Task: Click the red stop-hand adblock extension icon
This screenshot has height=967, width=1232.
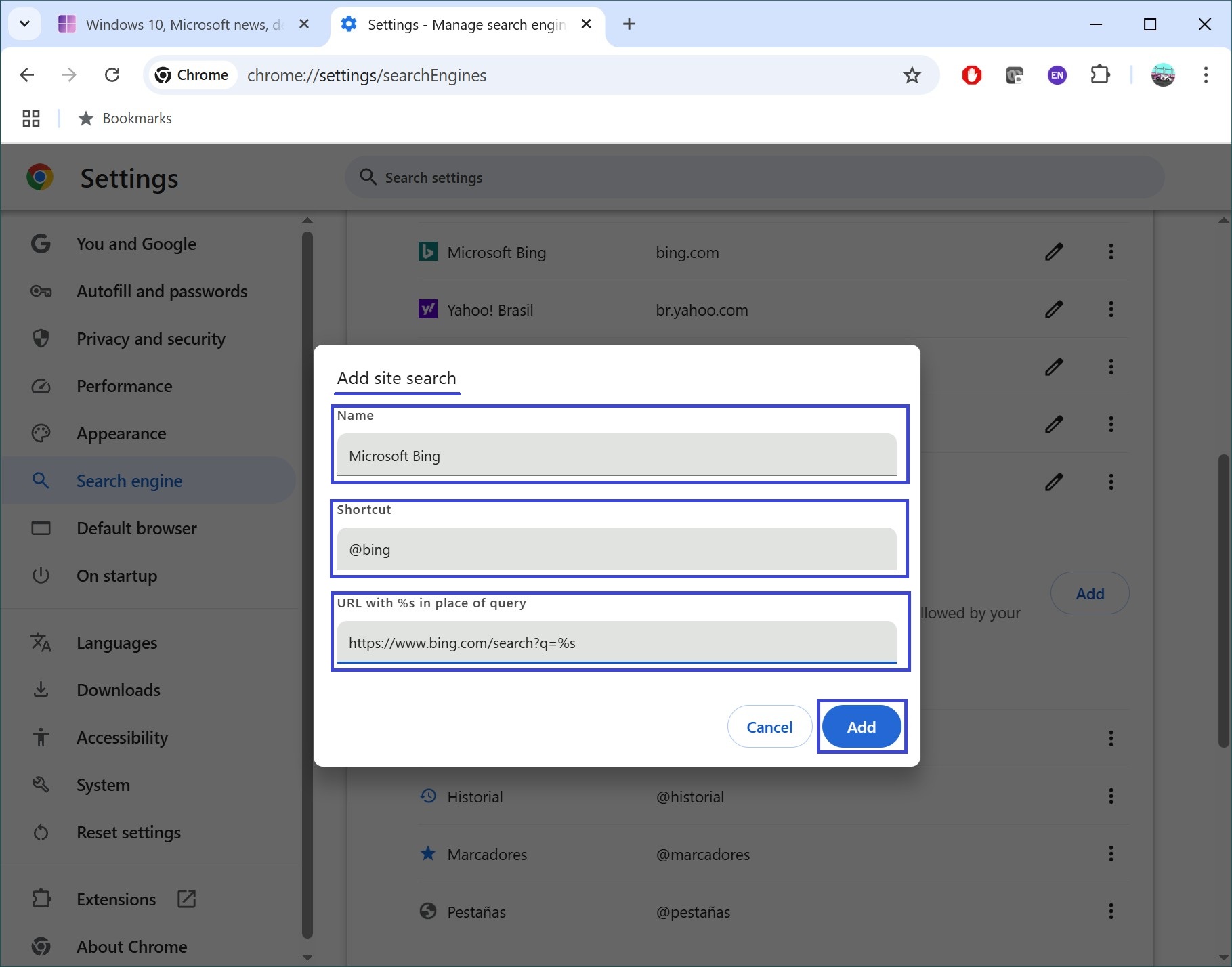Action: [x=971, y=74]
